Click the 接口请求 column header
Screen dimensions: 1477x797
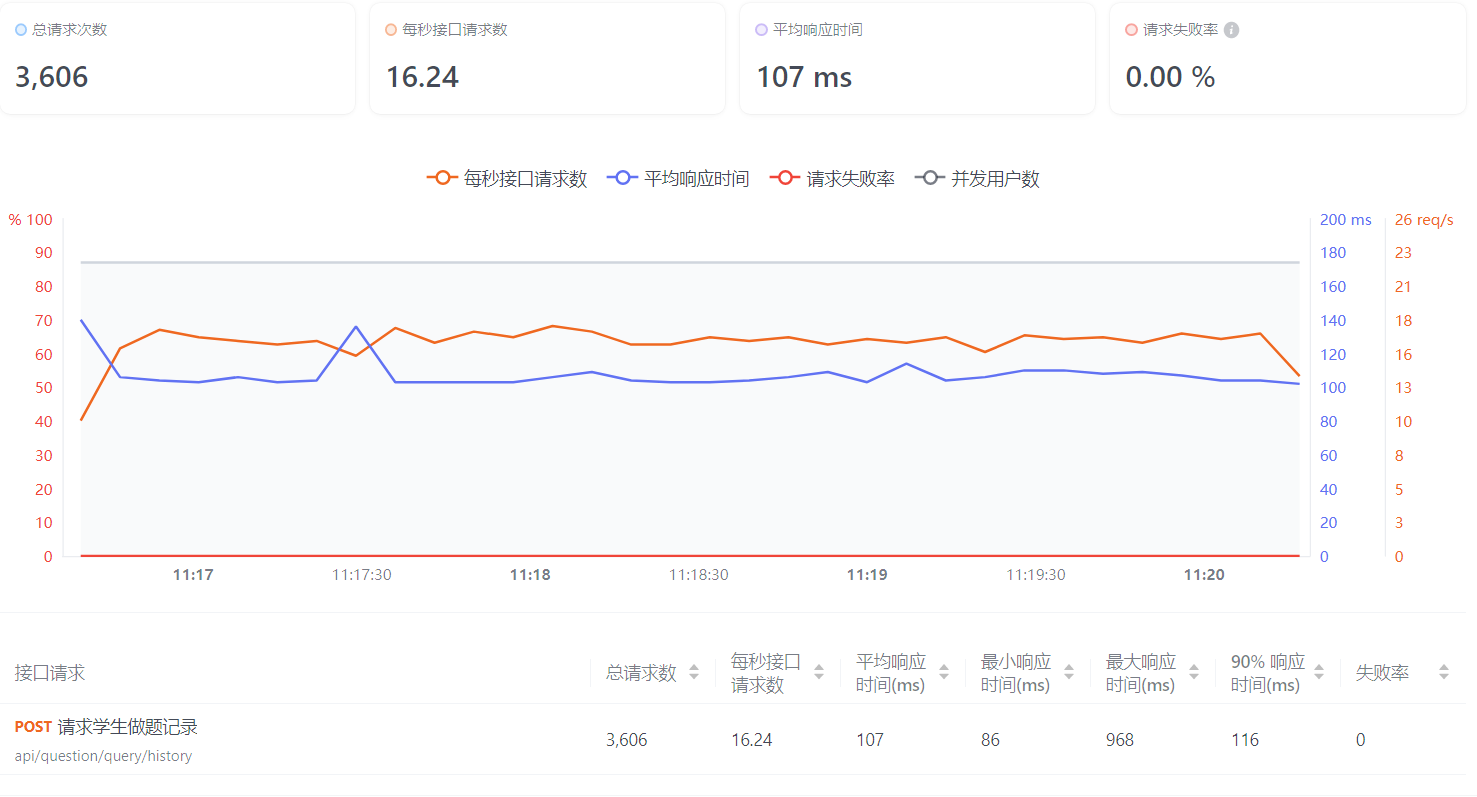pyautogui.click(x=50, y=673)
